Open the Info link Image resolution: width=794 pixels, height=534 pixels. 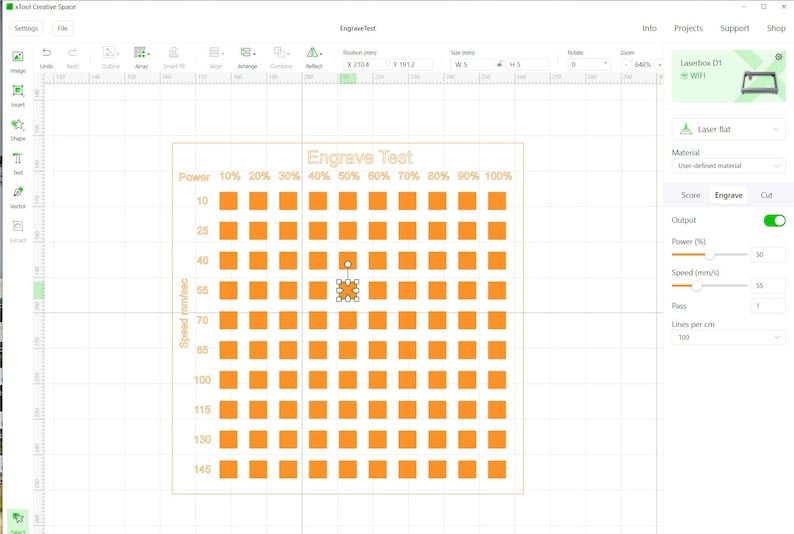pos(649,28)
